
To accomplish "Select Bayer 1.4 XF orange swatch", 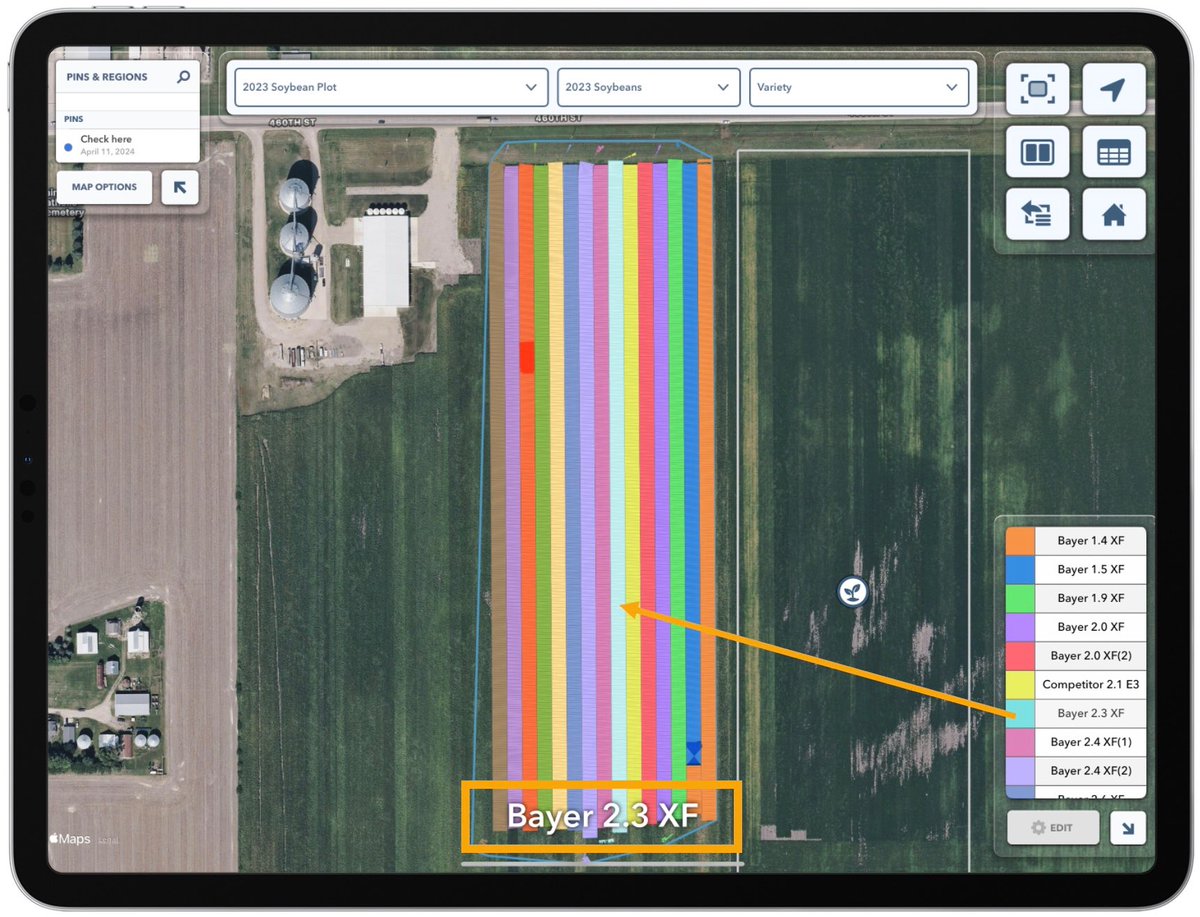I will (1020, 541).
